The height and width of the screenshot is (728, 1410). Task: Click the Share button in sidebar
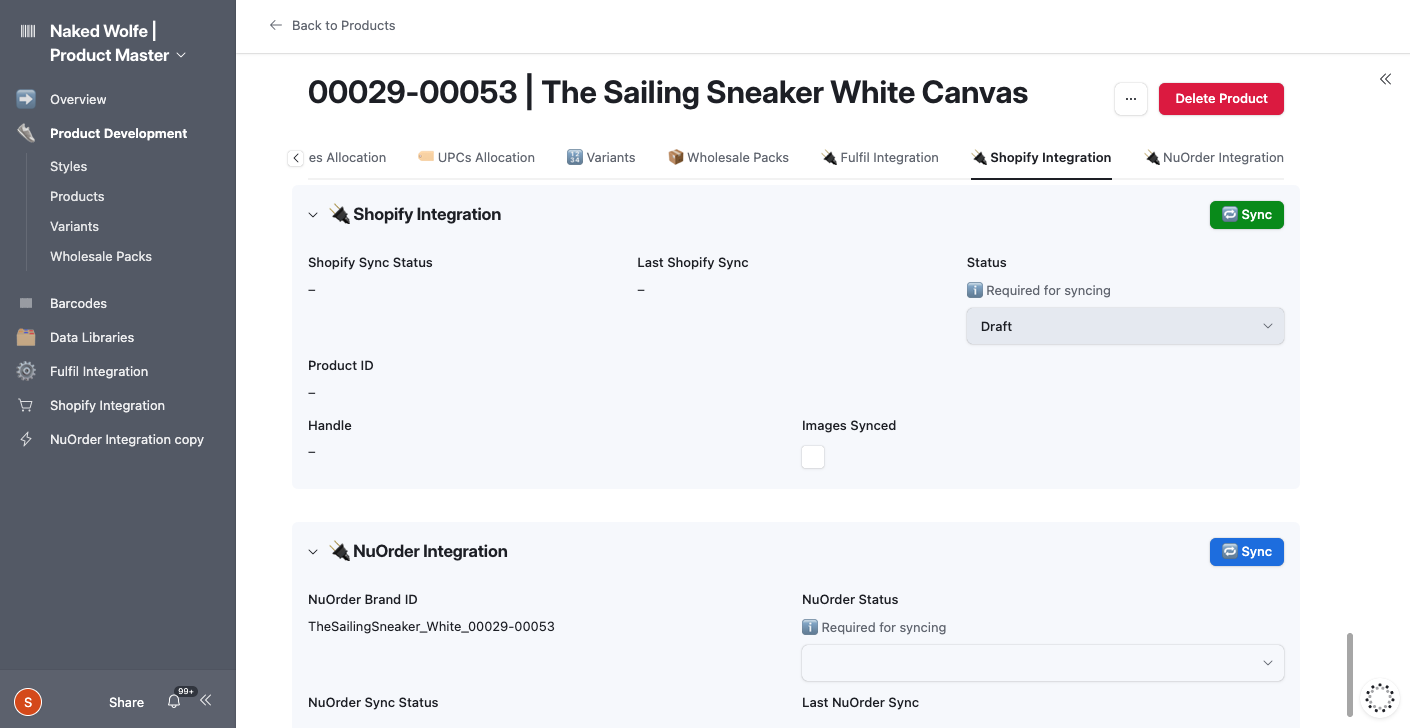[126, 702]
